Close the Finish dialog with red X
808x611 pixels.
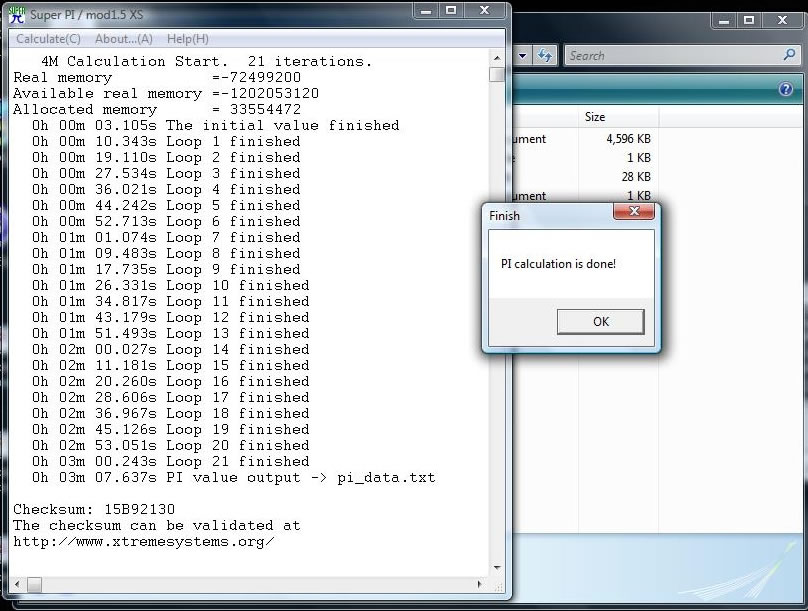pyautogui.click(x=634, y=211)
